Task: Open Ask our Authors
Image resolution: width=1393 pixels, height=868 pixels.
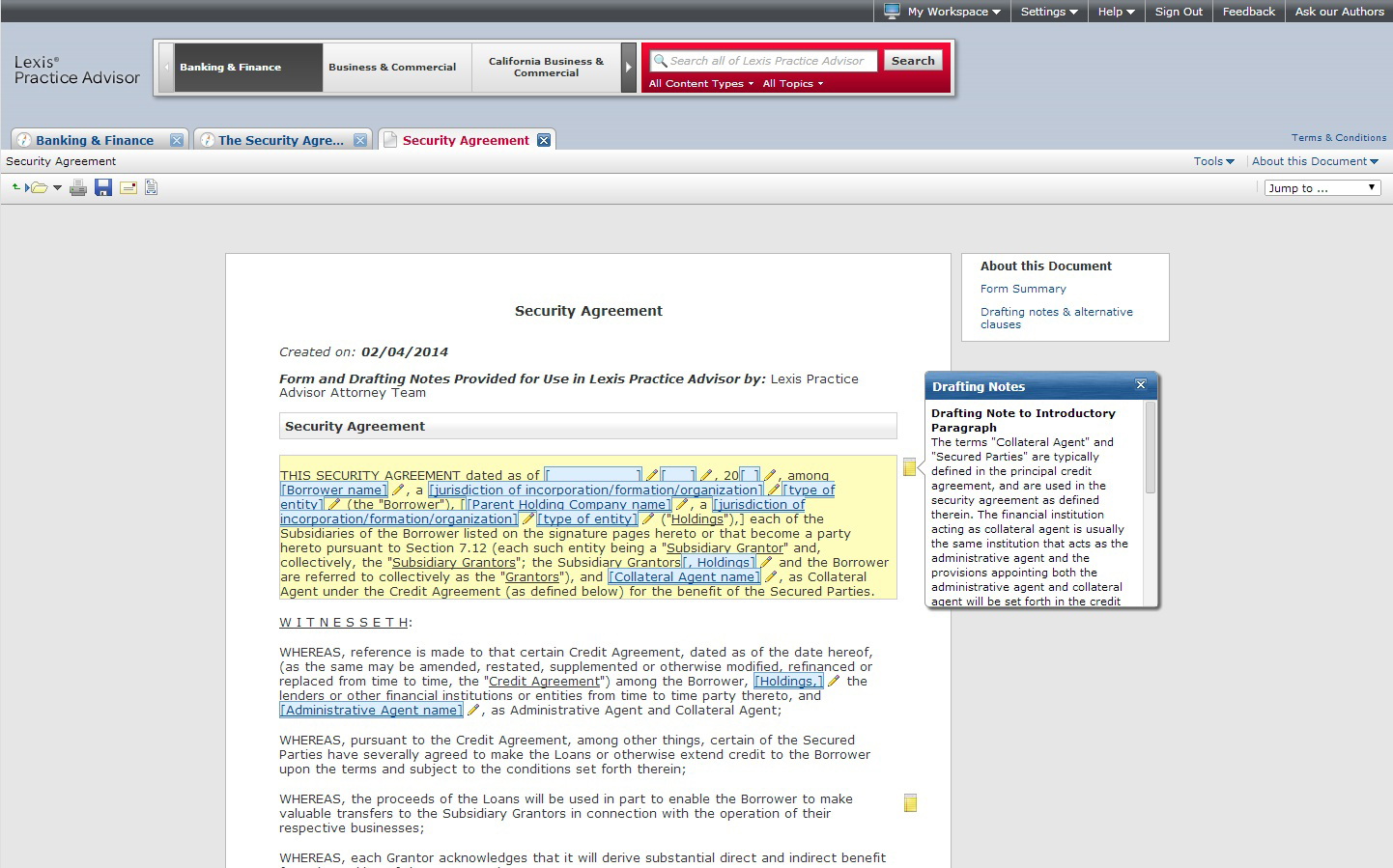Action: point(1339,12)
